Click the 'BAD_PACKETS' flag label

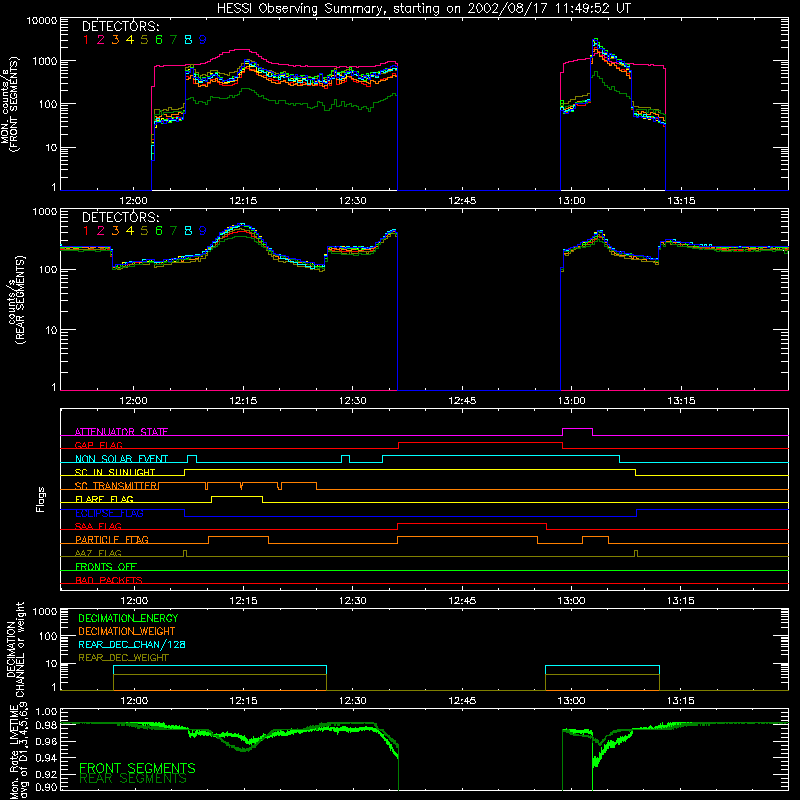point(109,581)
